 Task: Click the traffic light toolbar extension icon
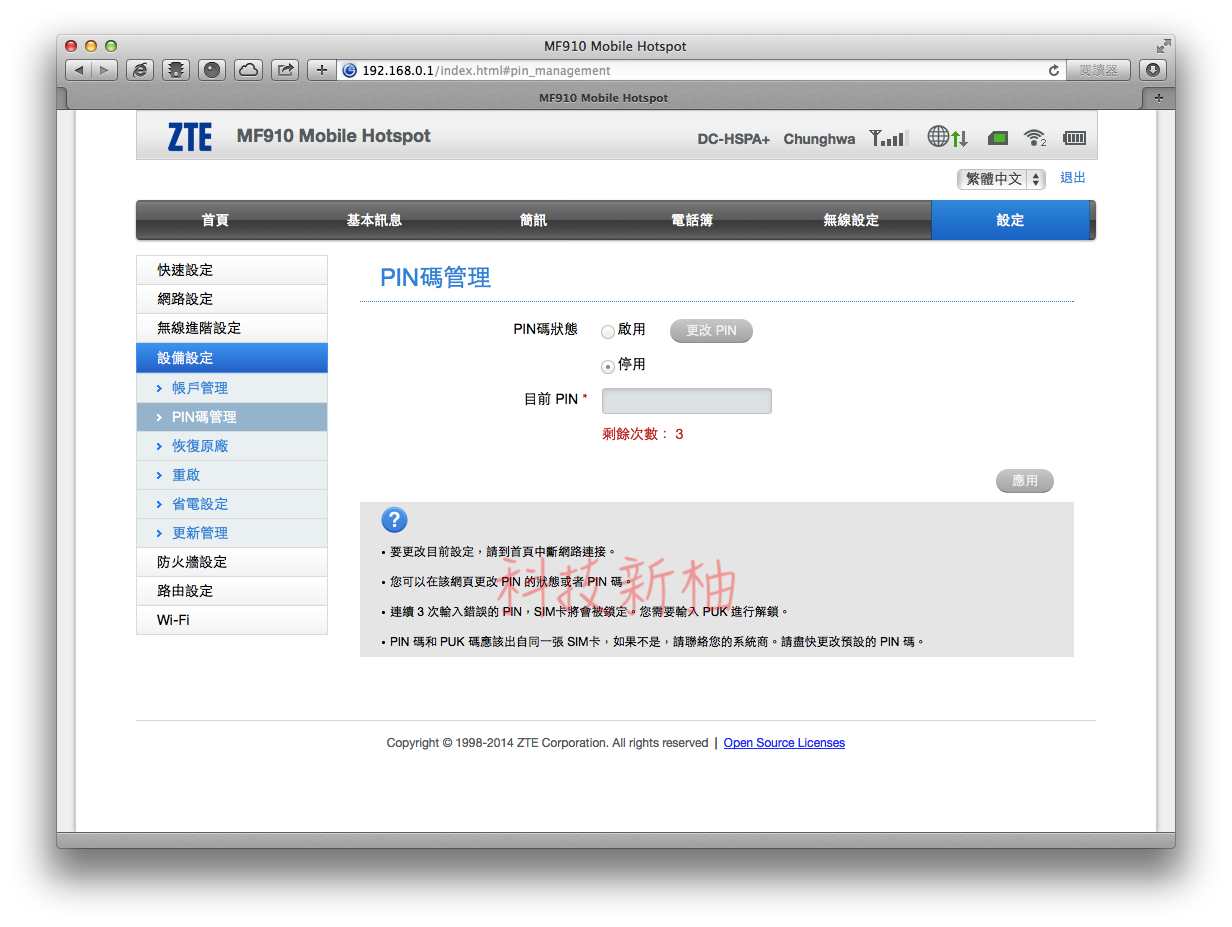click(176, 70)
